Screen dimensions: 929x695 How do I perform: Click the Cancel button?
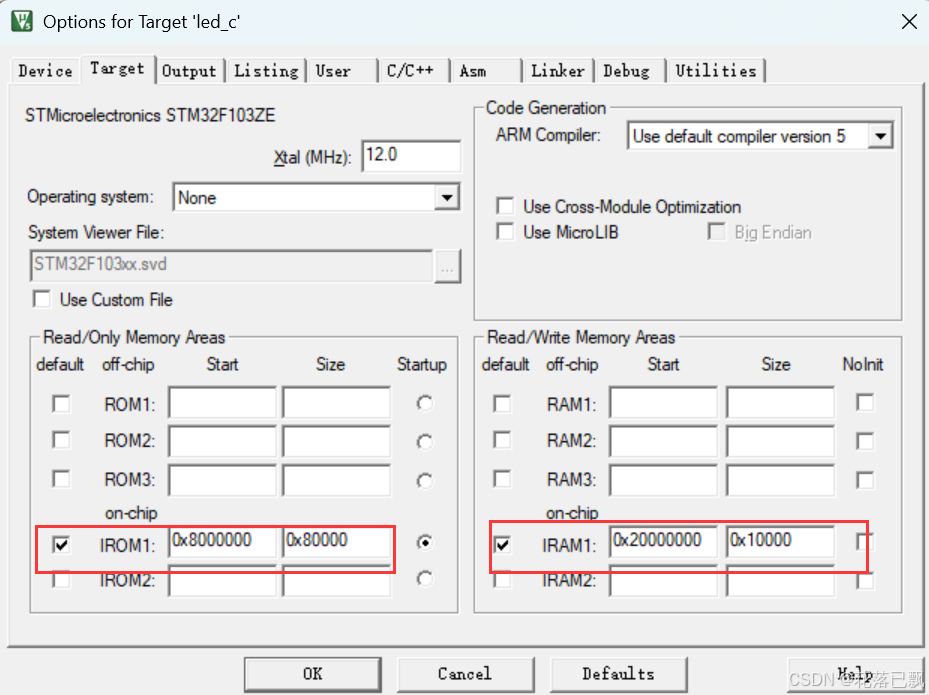pyautogui.click(x=466, y=674)
